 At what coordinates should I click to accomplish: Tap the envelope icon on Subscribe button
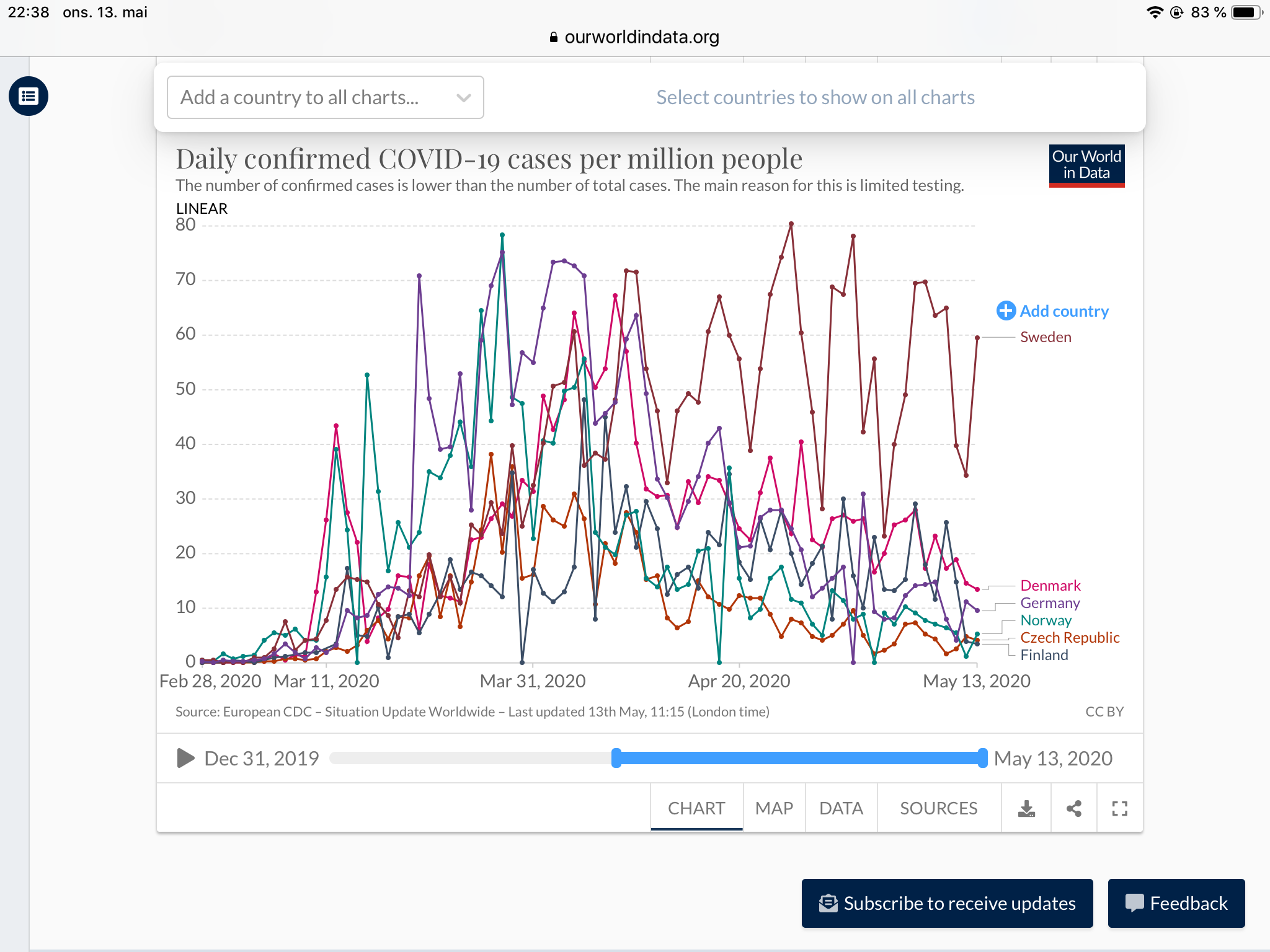coord(828,903)
